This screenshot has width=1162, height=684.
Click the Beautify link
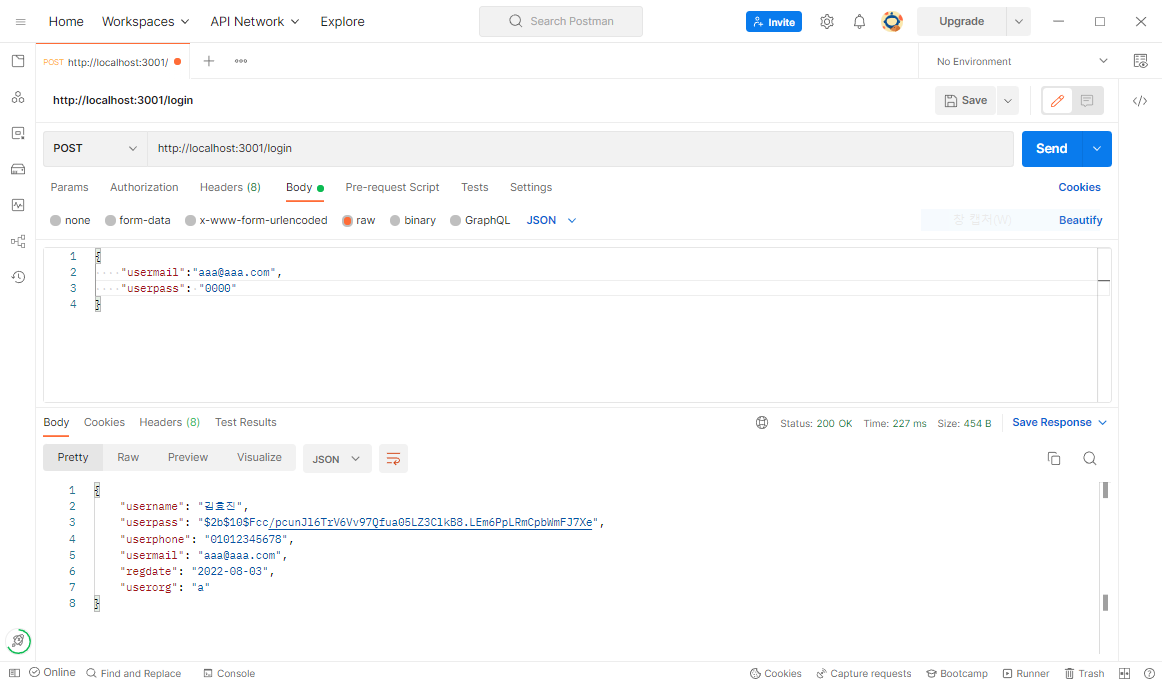pyautogui.click(x=1080, y=220)
